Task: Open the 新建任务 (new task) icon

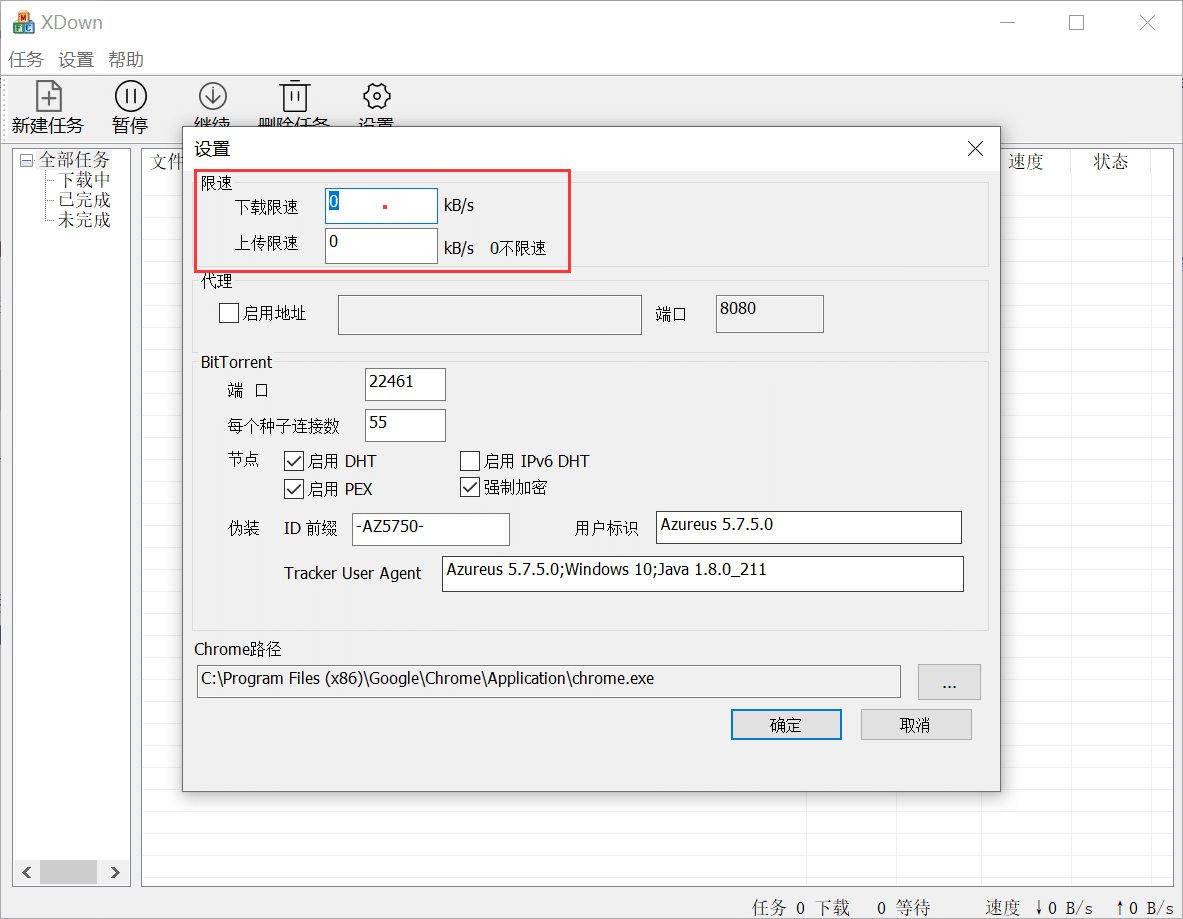Action: click(x=47, y=96)
